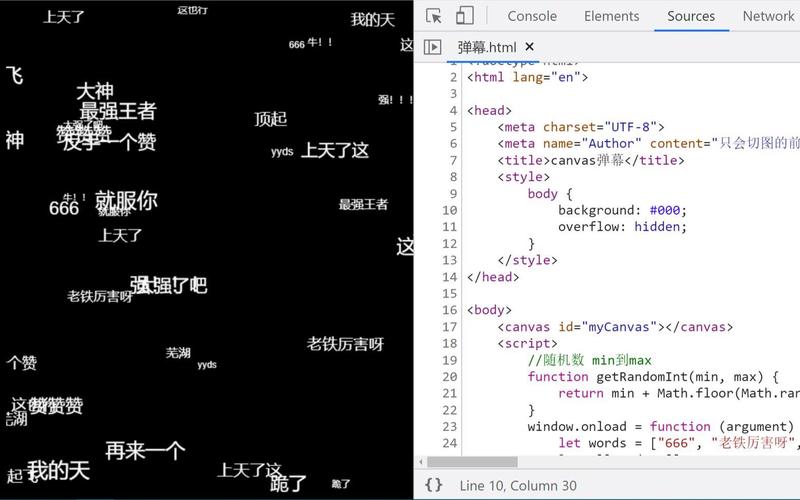
Task: Click line number 4 in the gutter
Action: click(454, 110)
